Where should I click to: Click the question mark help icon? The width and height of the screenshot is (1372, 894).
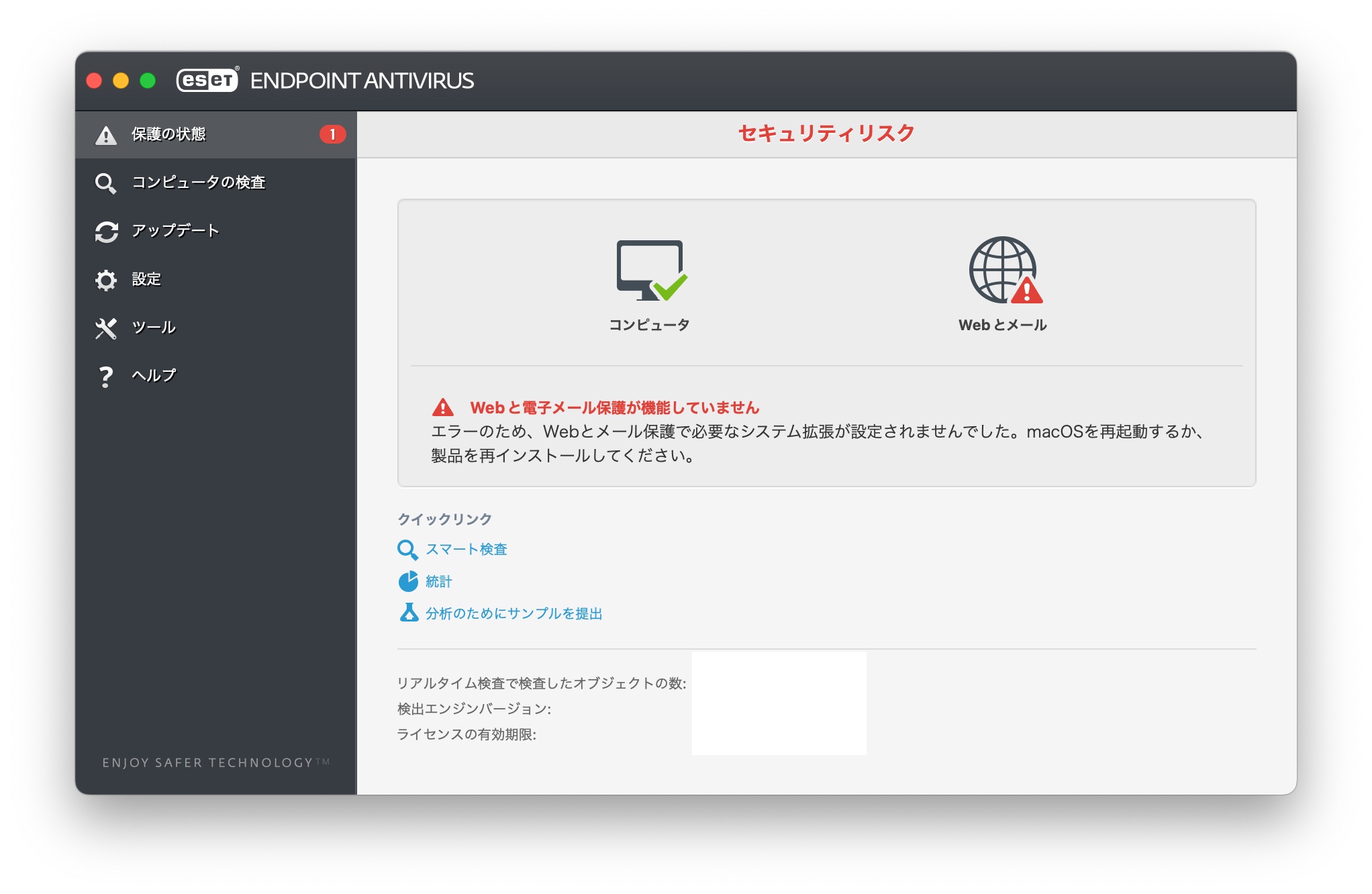point(105,377)
